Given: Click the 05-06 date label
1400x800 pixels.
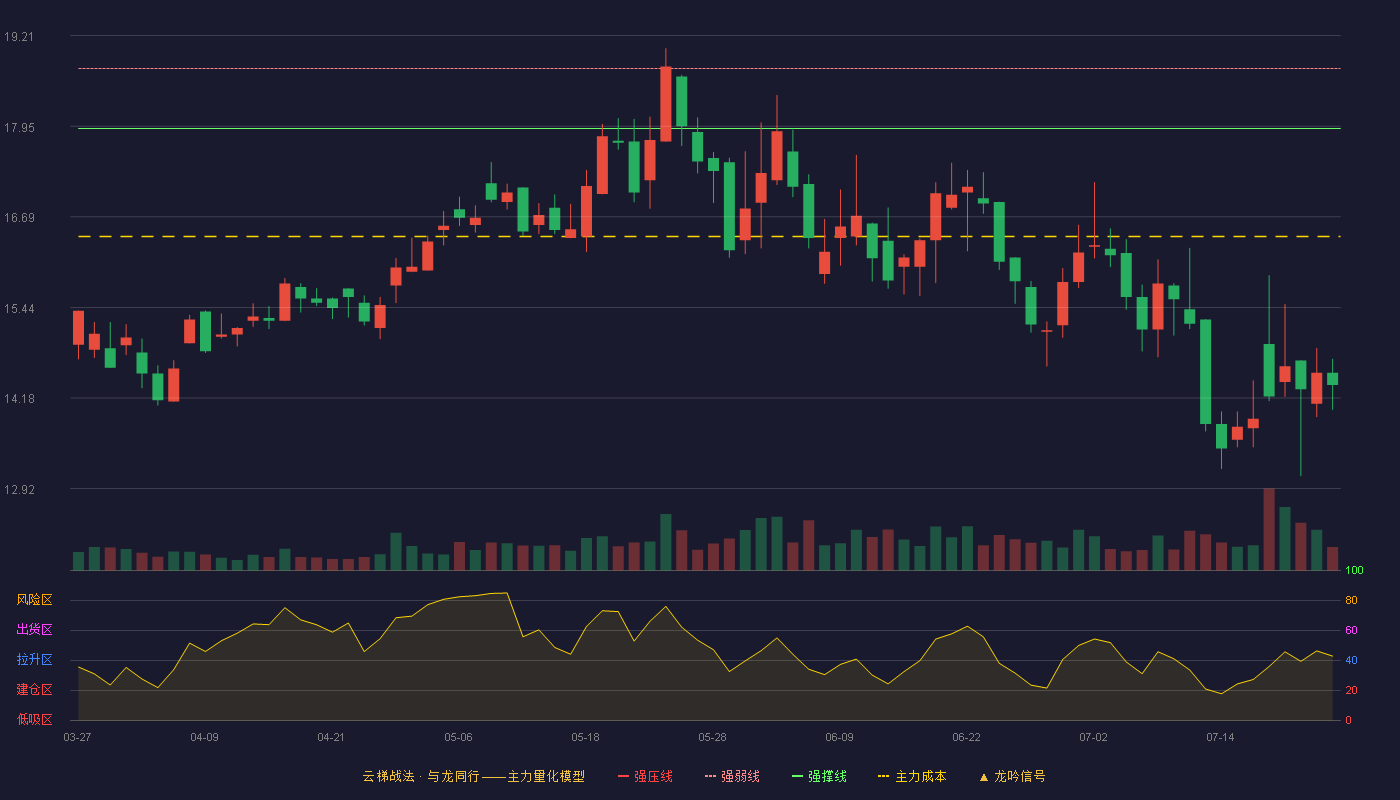Looking at the screenshot, I should click(458, 737).
